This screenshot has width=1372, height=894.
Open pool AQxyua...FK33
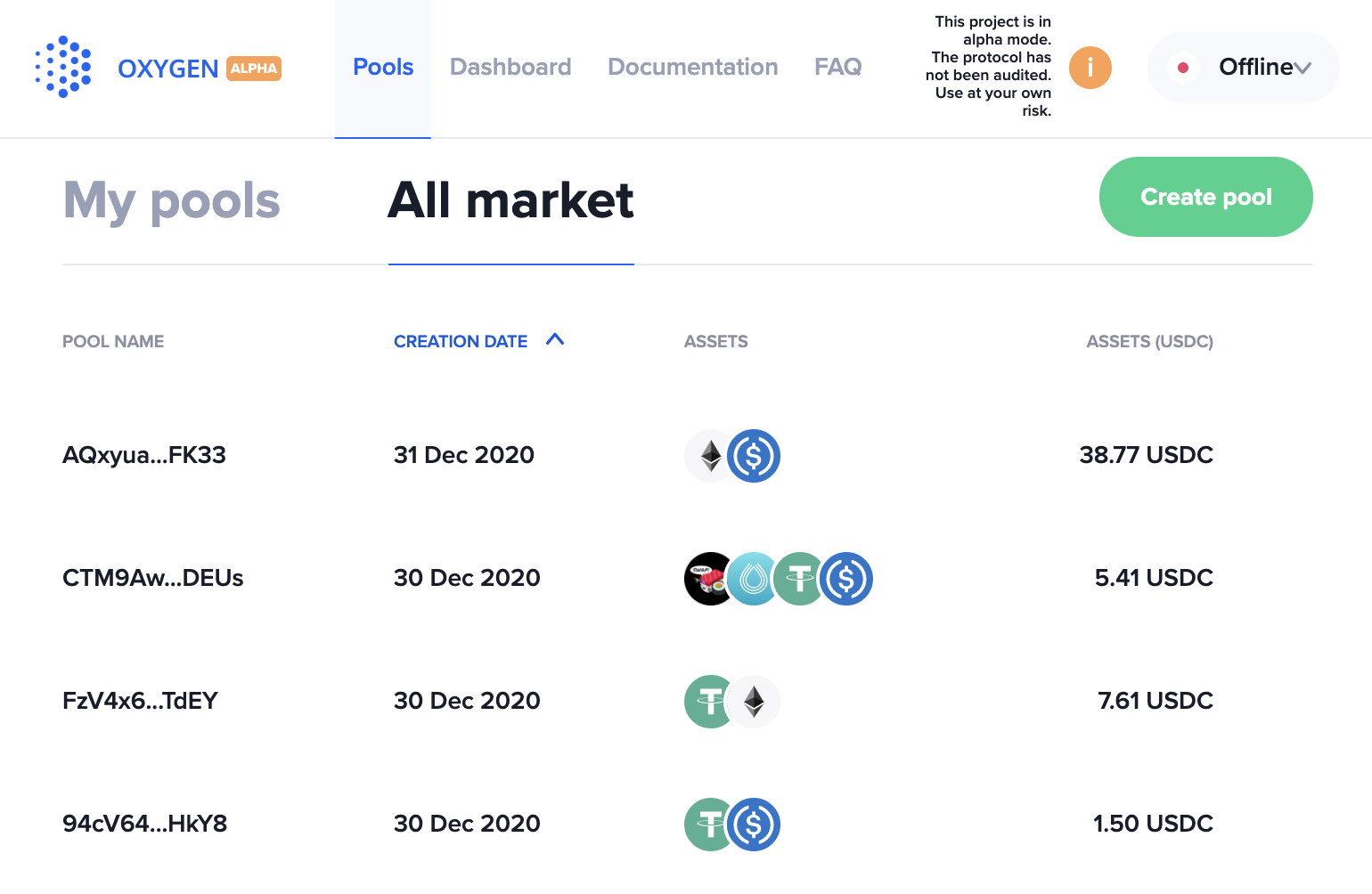(x=144, y=456)
